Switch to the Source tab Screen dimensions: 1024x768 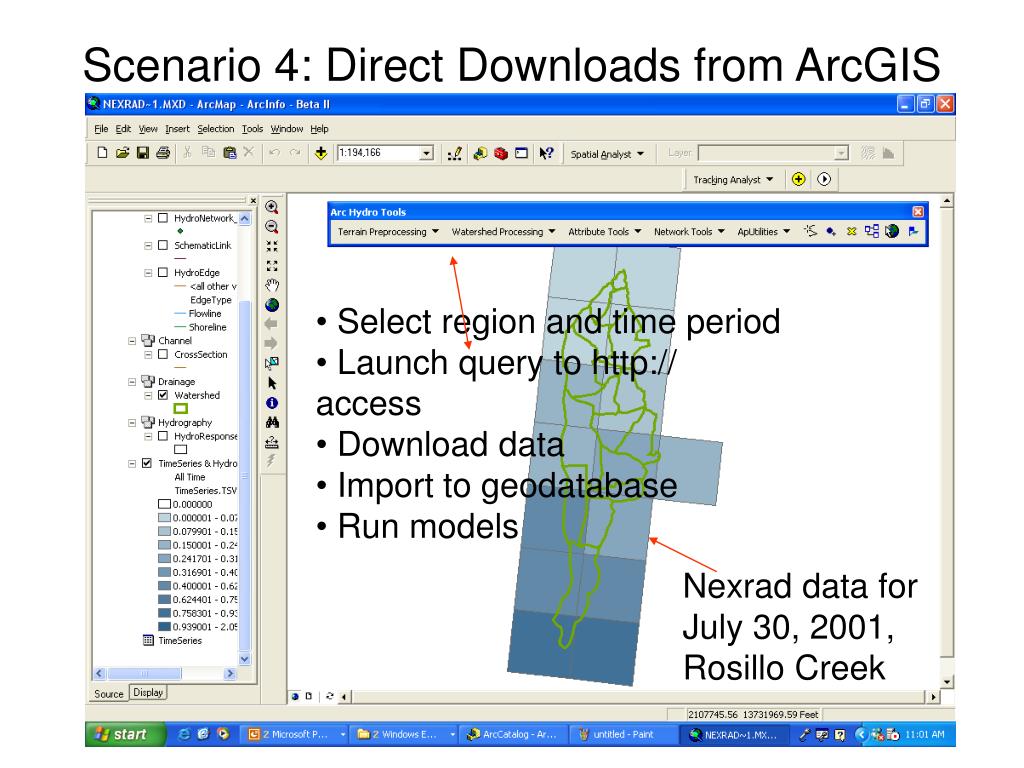coord(108,694)
